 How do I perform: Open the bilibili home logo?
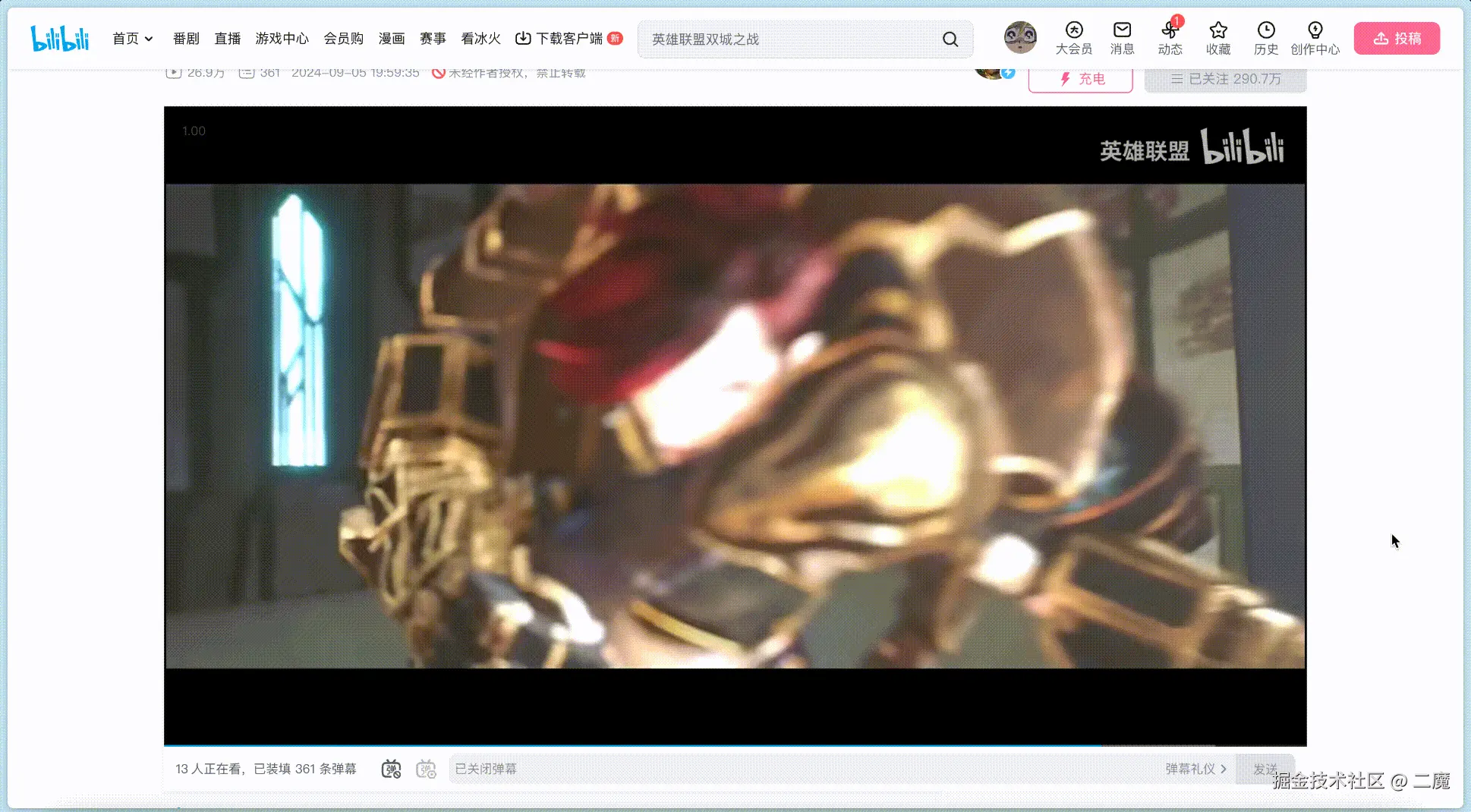tap(59, 38)
